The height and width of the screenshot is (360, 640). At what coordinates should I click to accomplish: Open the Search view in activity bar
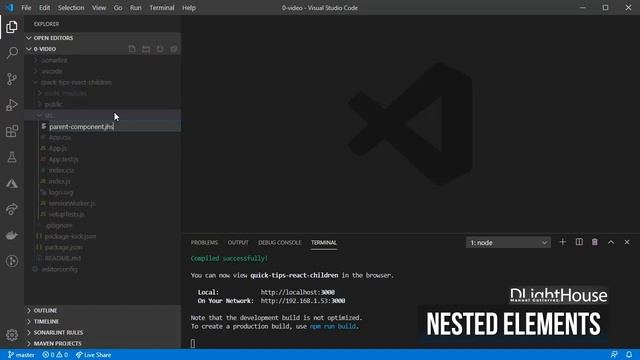(x=12, y=53)
